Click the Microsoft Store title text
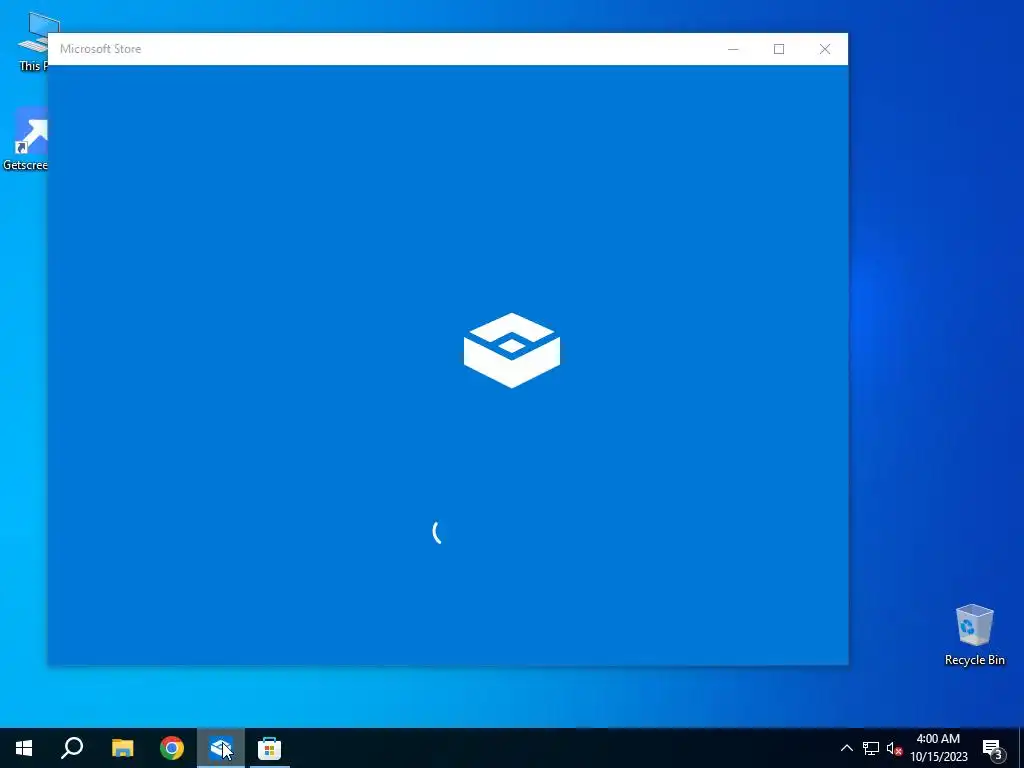 tap(101, 49)
